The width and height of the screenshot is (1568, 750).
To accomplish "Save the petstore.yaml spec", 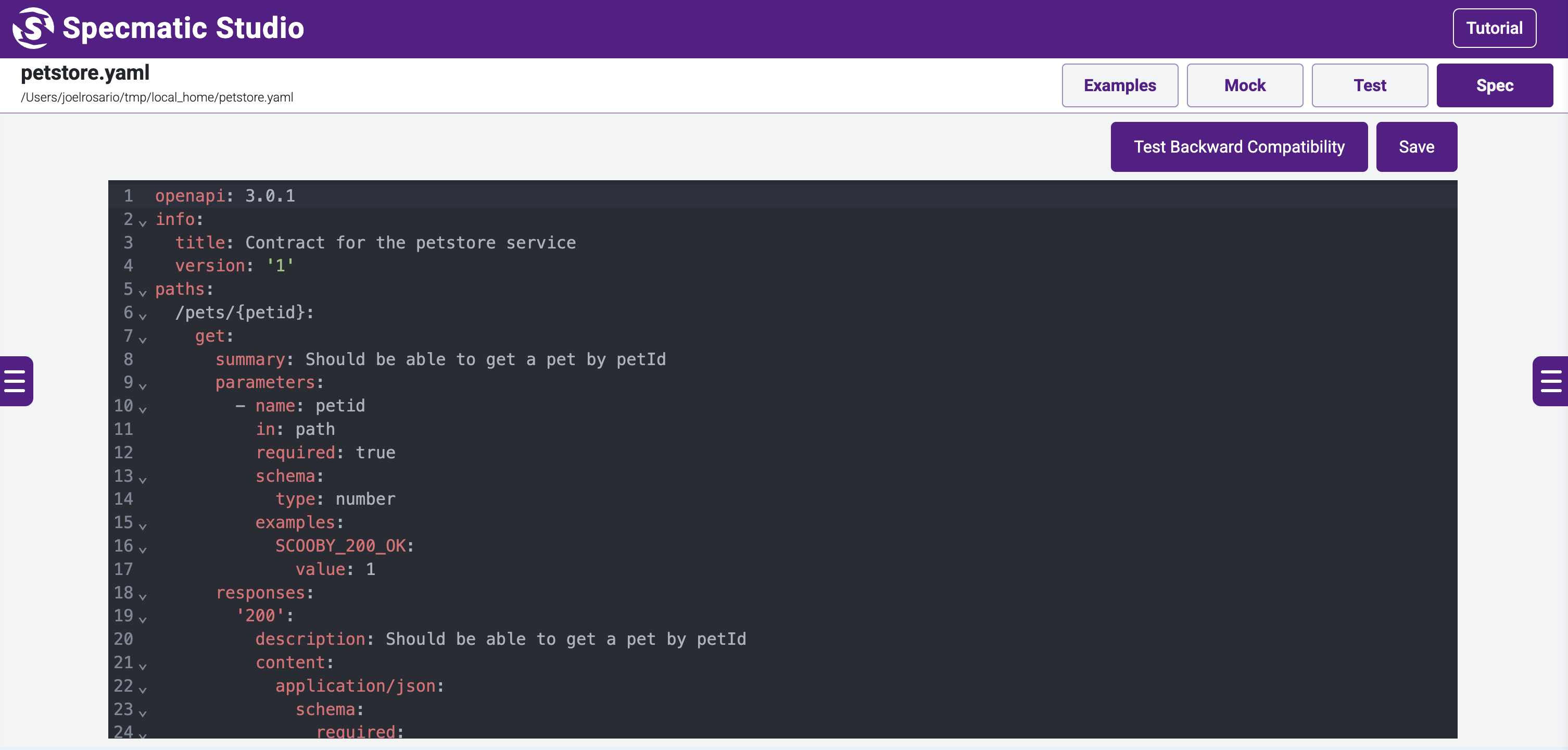I will 1416,147.
